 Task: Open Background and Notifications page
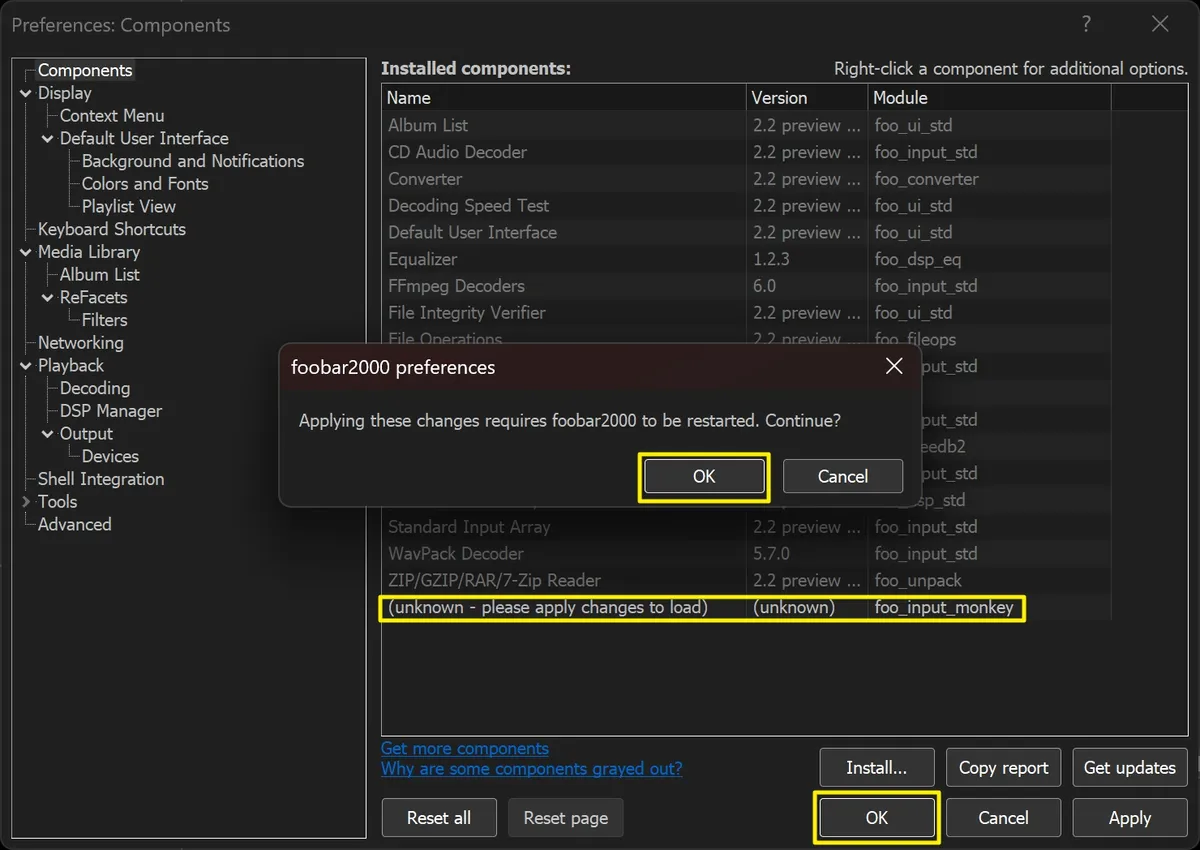click(193, 161)
